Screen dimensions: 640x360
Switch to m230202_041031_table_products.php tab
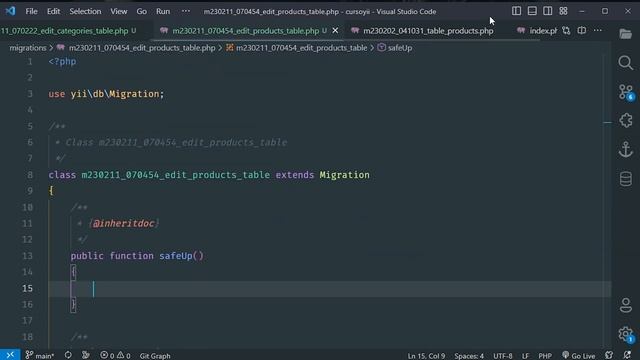click(428, 31)
